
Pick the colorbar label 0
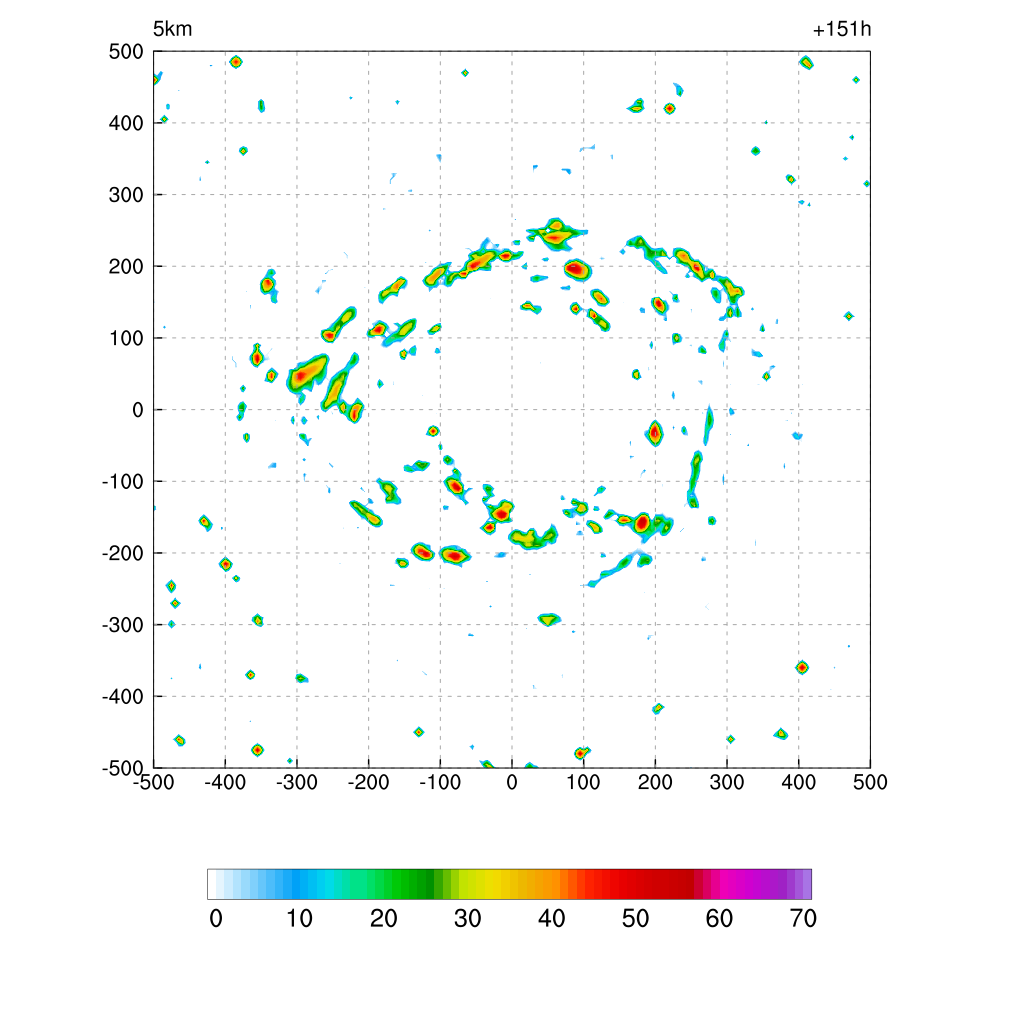point(216,919)
